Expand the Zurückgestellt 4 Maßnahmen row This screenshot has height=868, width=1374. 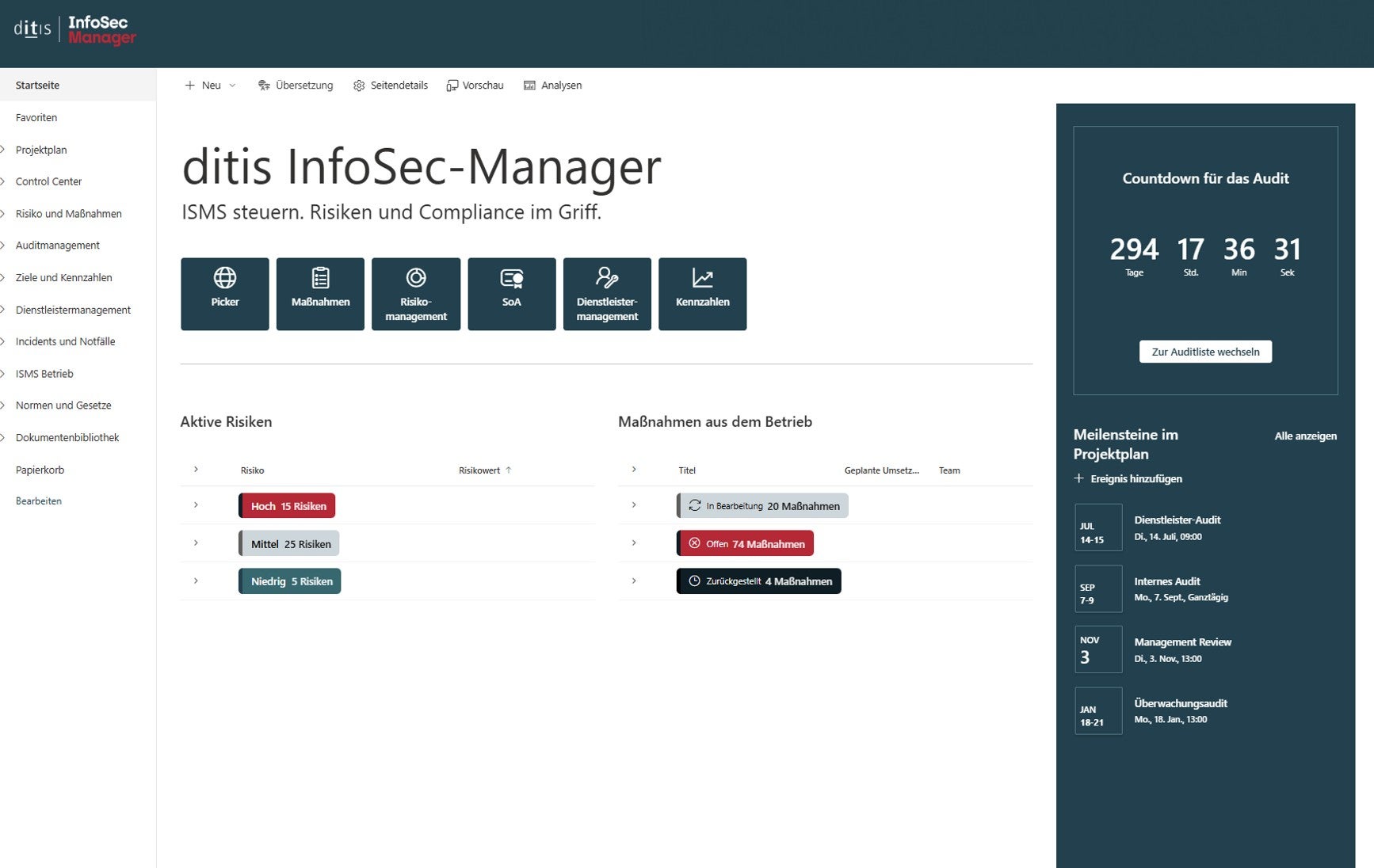[x=634, y=581]
